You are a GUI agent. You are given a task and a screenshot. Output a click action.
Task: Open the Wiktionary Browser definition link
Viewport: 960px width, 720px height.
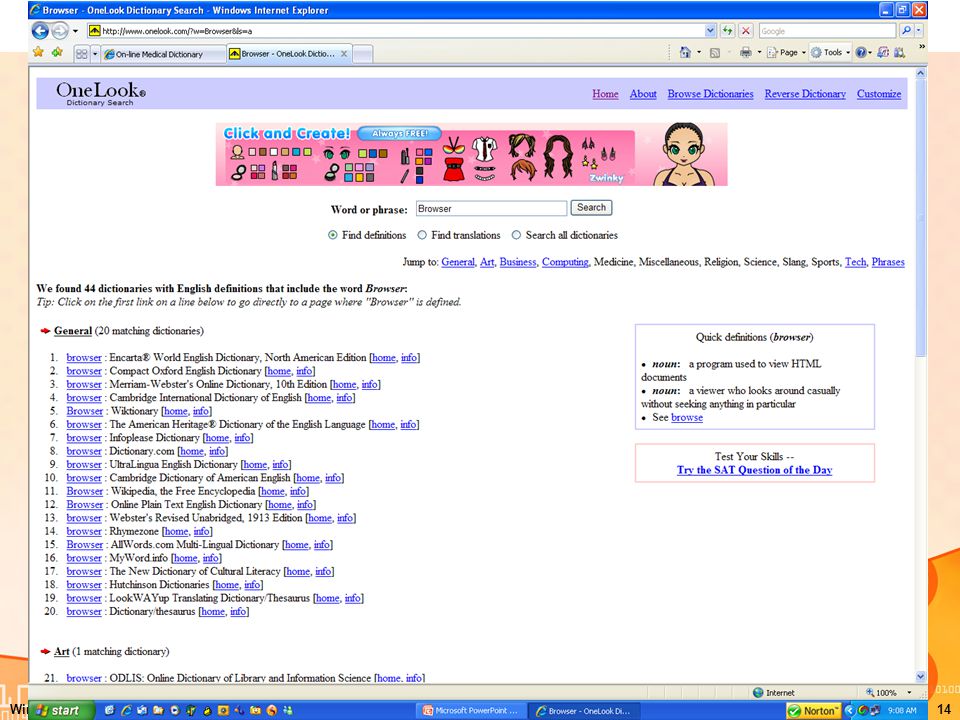point(84,411)
